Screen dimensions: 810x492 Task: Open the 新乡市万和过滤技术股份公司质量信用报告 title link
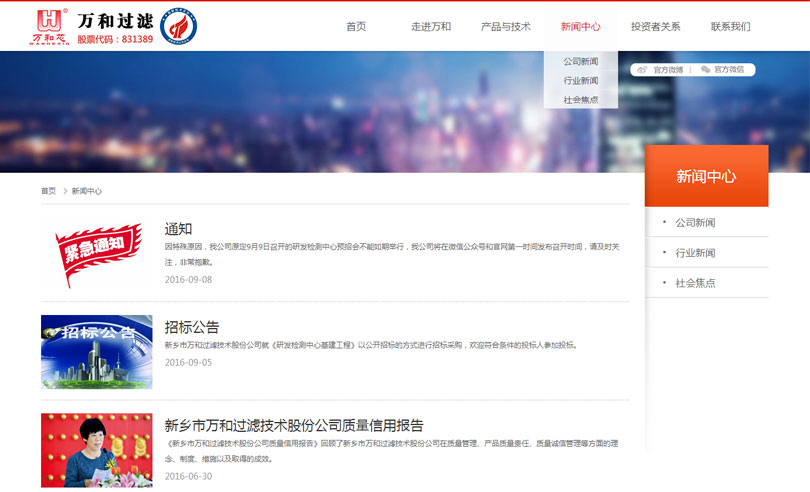293,425
